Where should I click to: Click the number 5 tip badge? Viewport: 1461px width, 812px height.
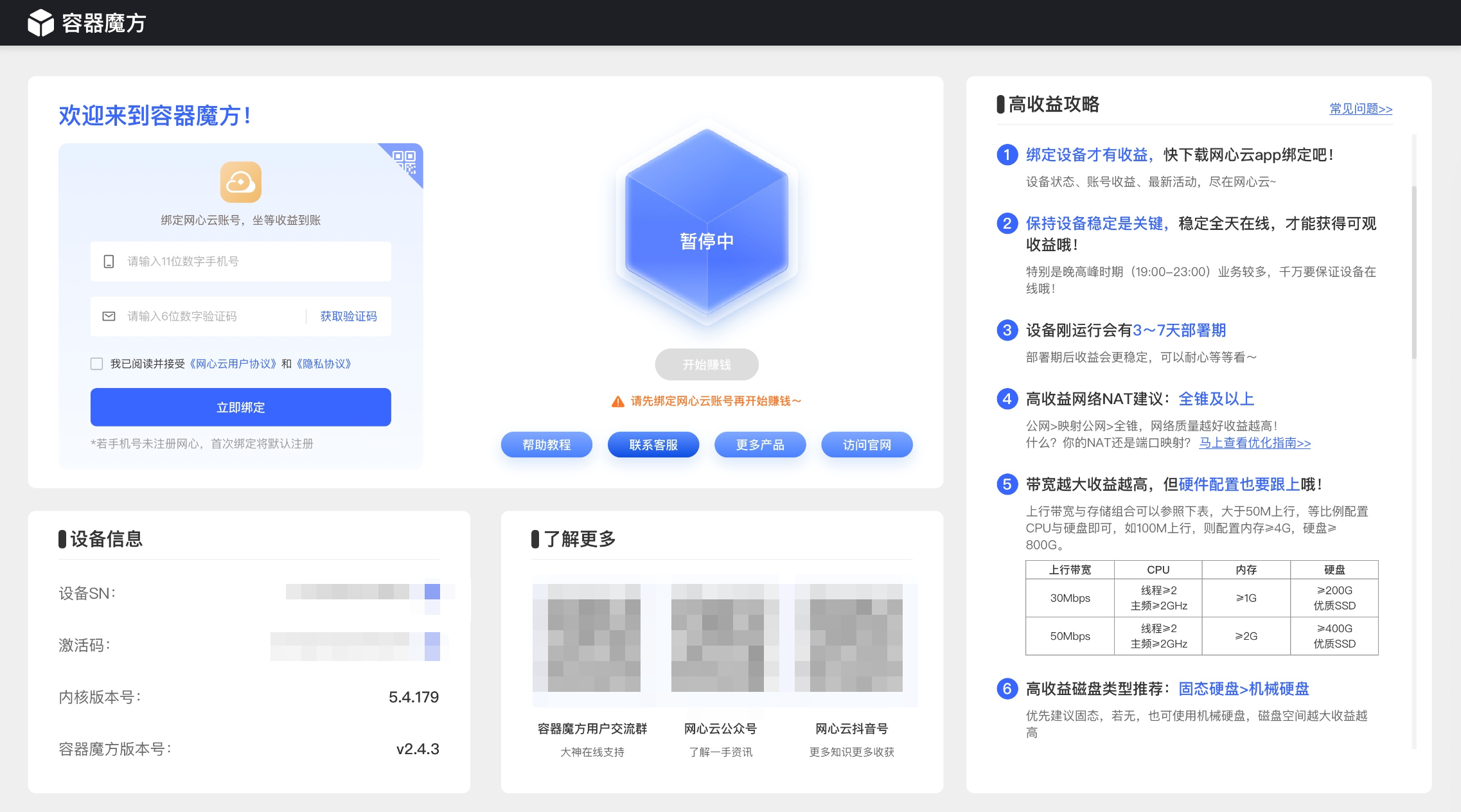[x=1007, y=484]
